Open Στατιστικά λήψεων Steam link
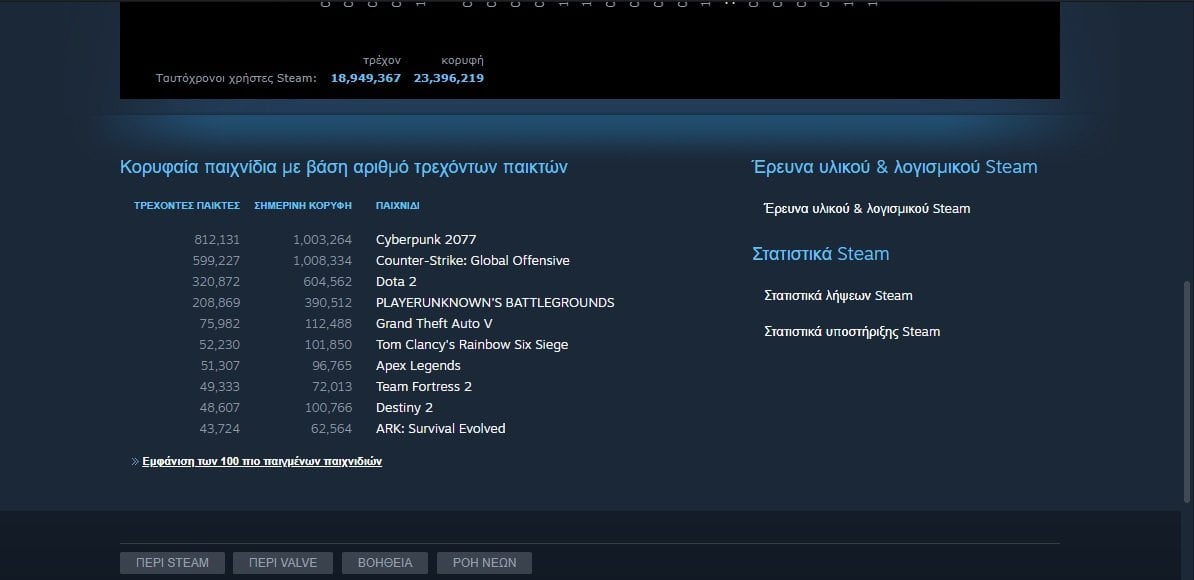This screenshot has height=580, width=1194. [838, 295]
